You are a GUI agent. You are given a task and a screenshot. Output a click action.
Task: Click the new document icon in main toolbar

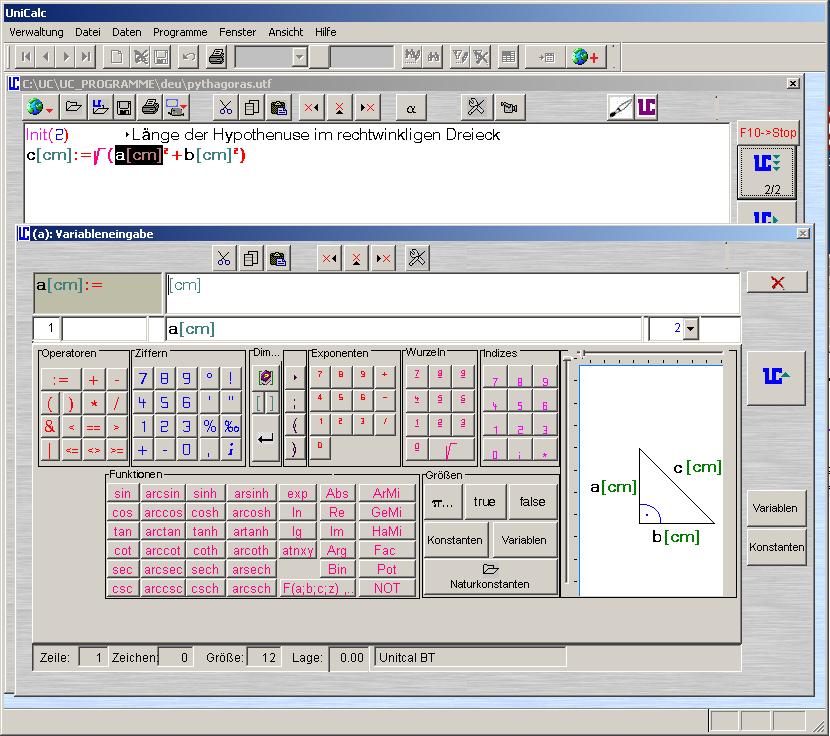(116, 57)
